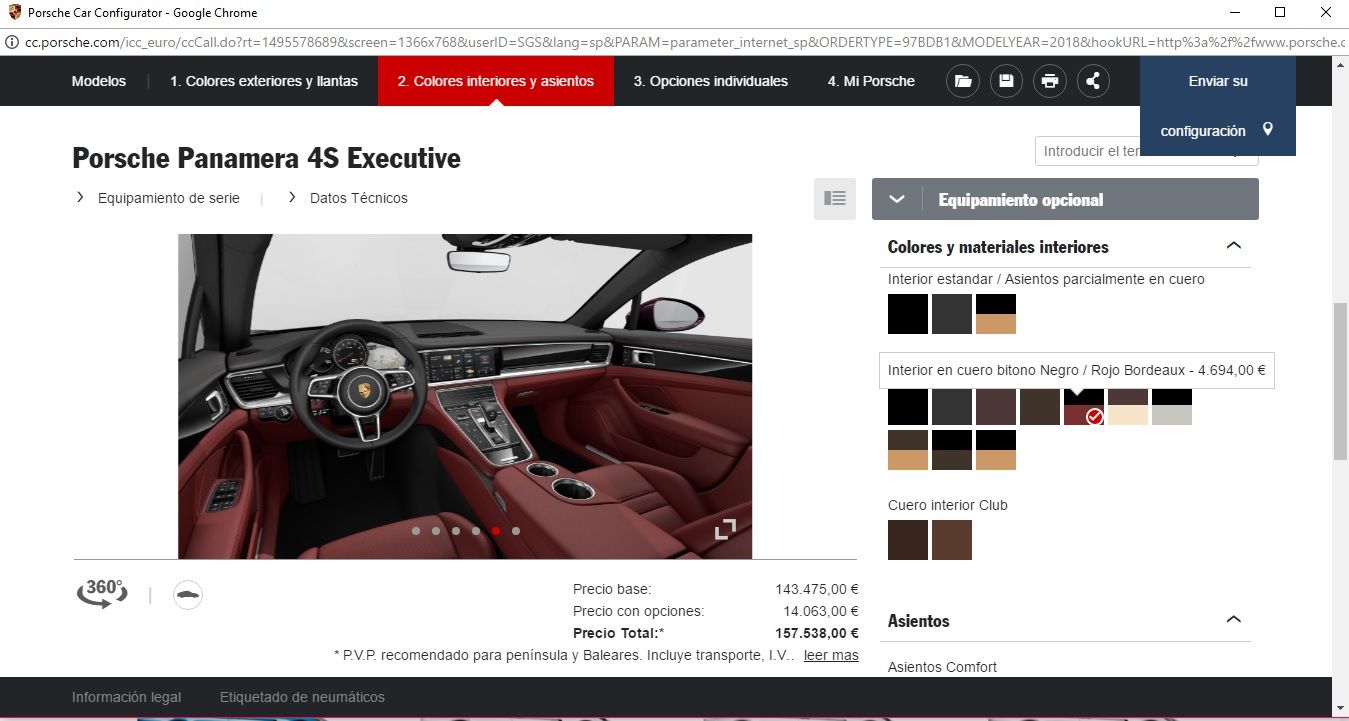Viewport: 1349px width, 721px height.
Task: Expand the interior image to fullscreen
Action: pos(725,529)
